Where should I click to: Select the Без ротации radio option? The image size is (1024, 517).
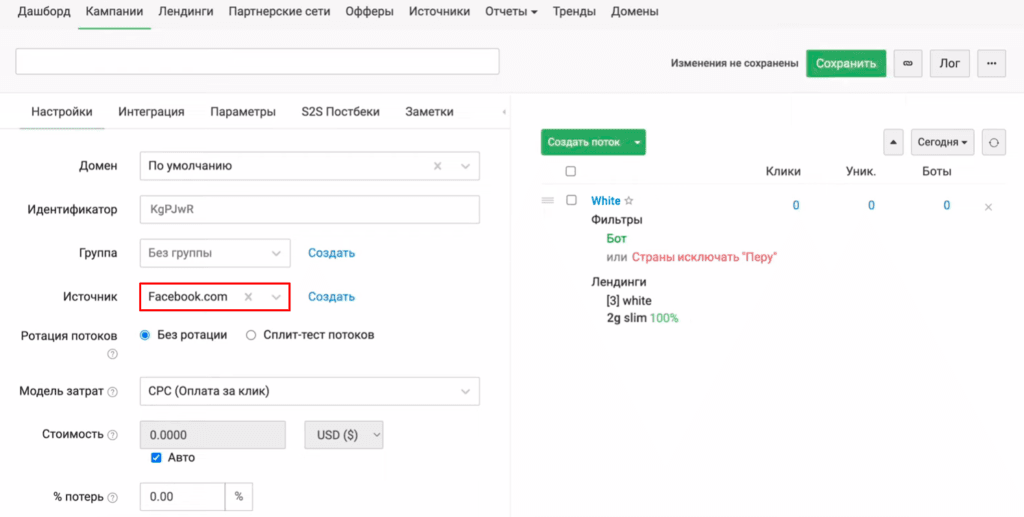(145, 335)
